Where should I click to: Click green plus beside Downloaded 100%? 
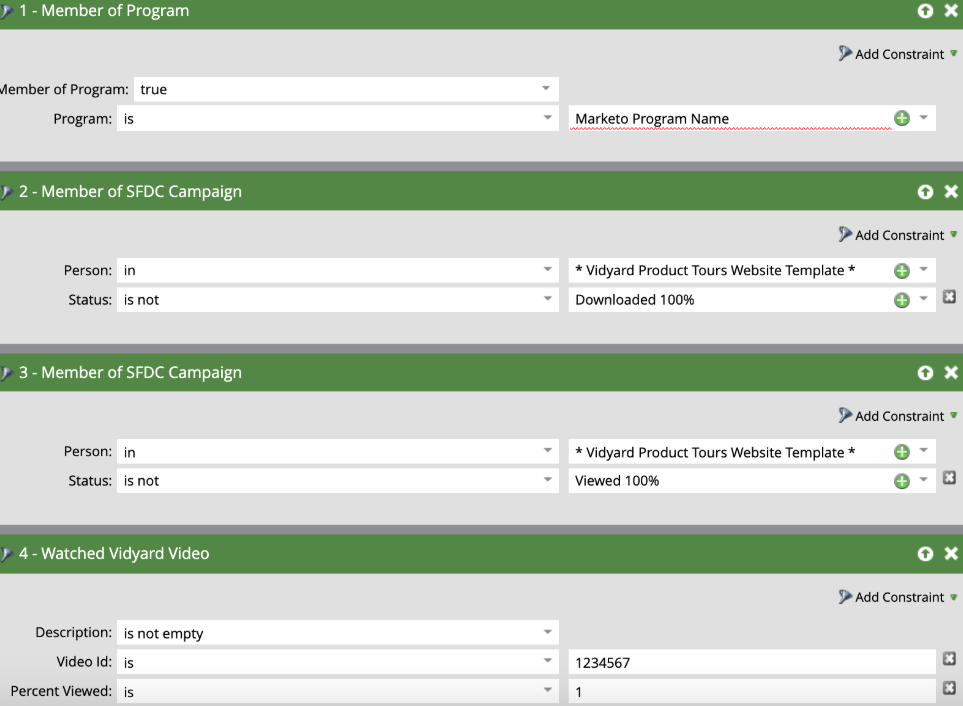pyautogui.click(x=902, y=300)
